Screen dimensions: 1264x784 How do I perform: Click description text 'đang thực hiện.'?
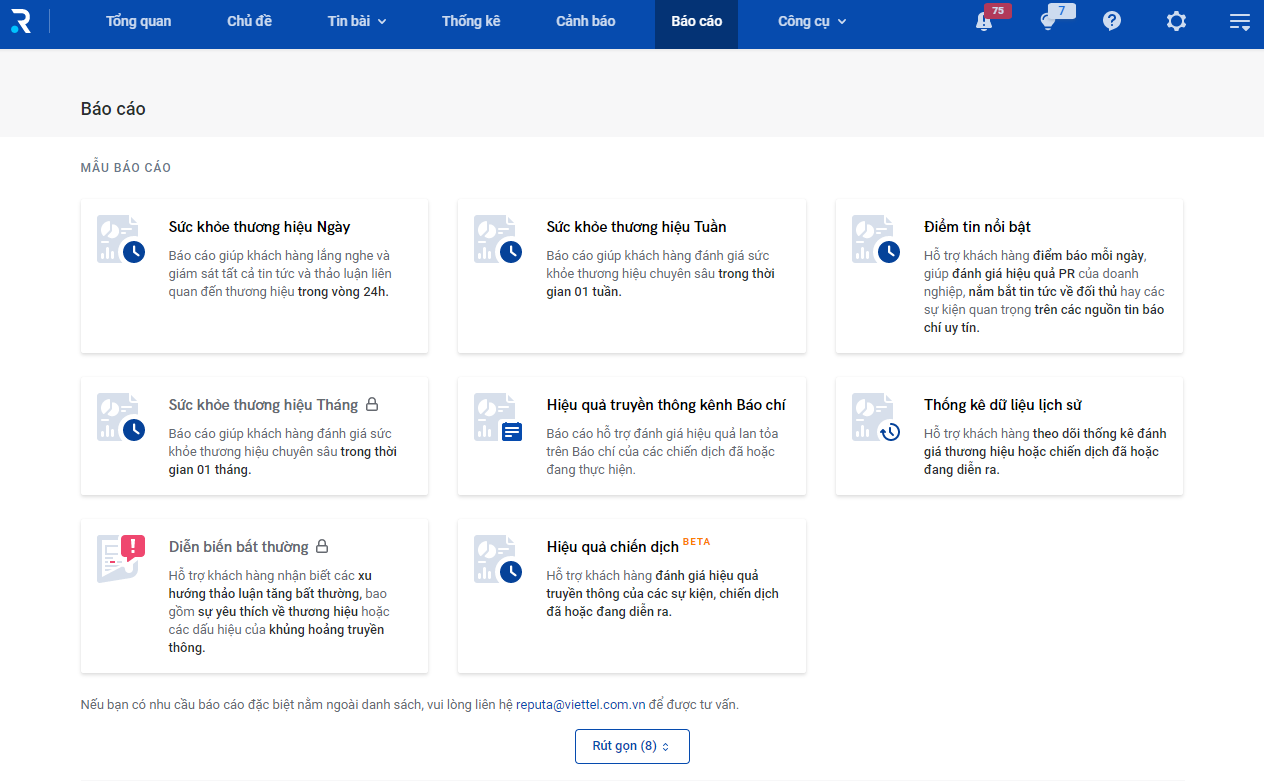pos(591,470)
